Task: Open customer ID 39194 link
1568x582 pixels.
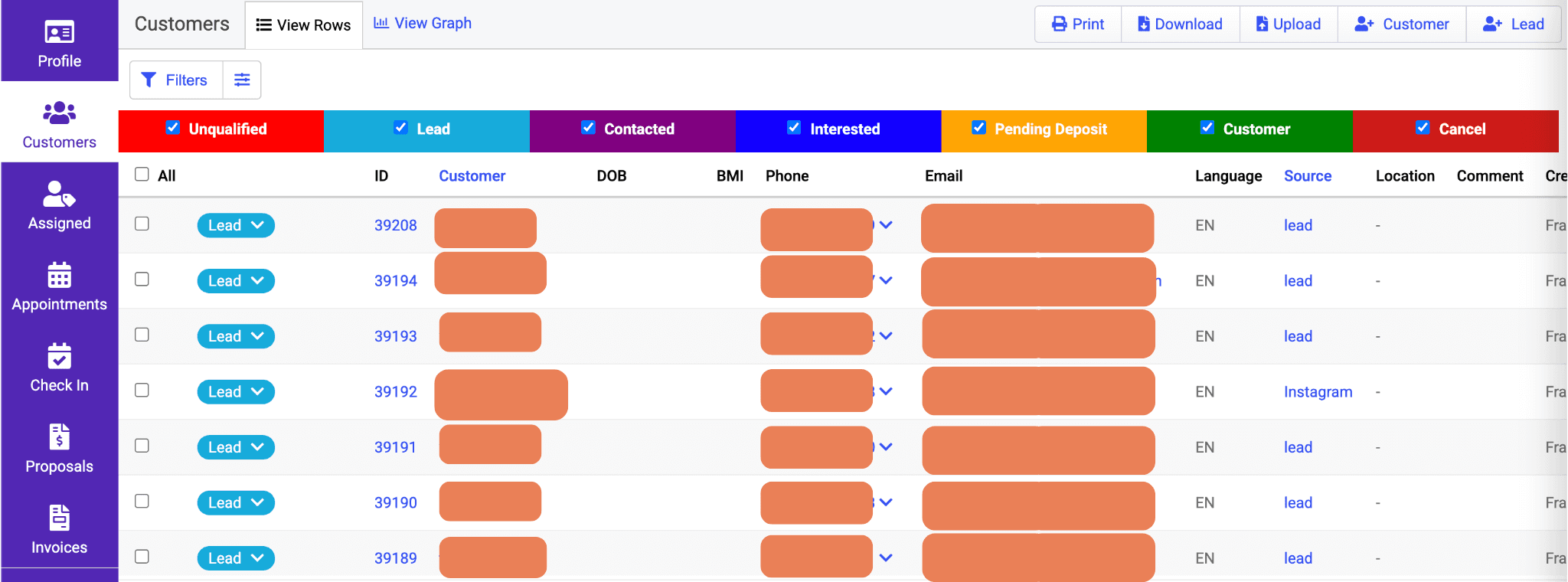Action: [x=396, y=281]
